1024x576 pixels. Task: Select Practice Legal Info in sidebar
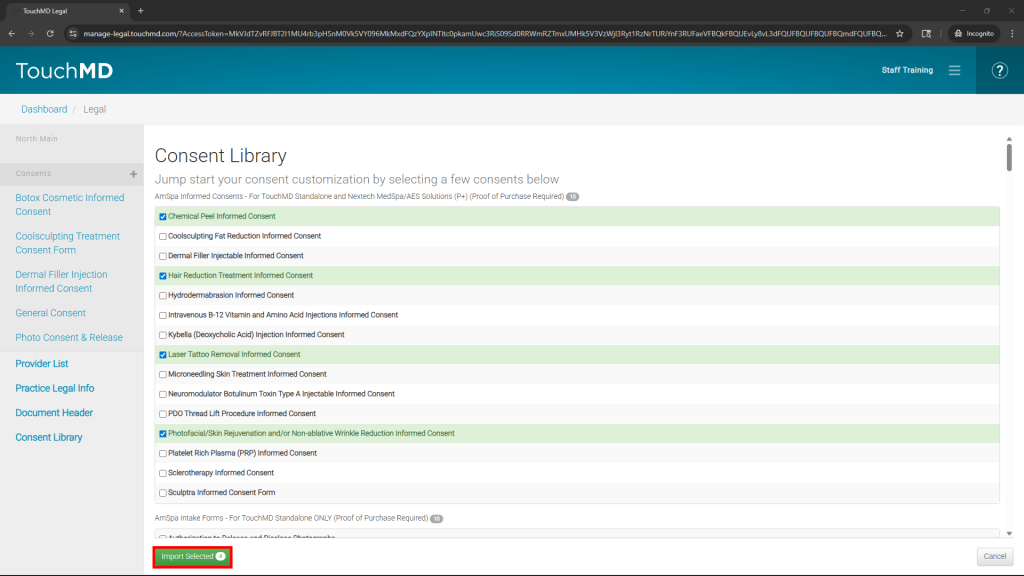[55, 388]
